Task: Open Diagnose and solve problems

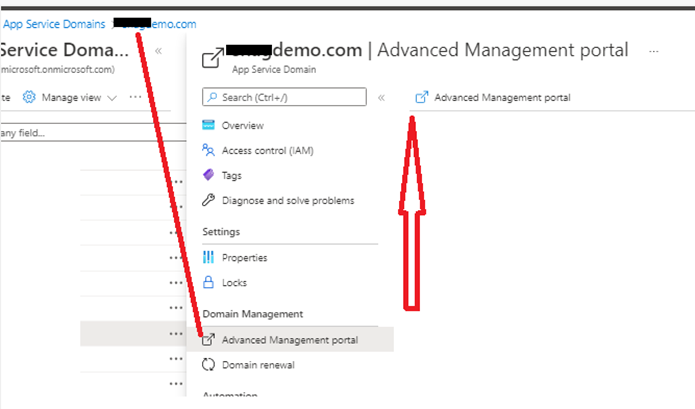Action: tap(290, 200)
